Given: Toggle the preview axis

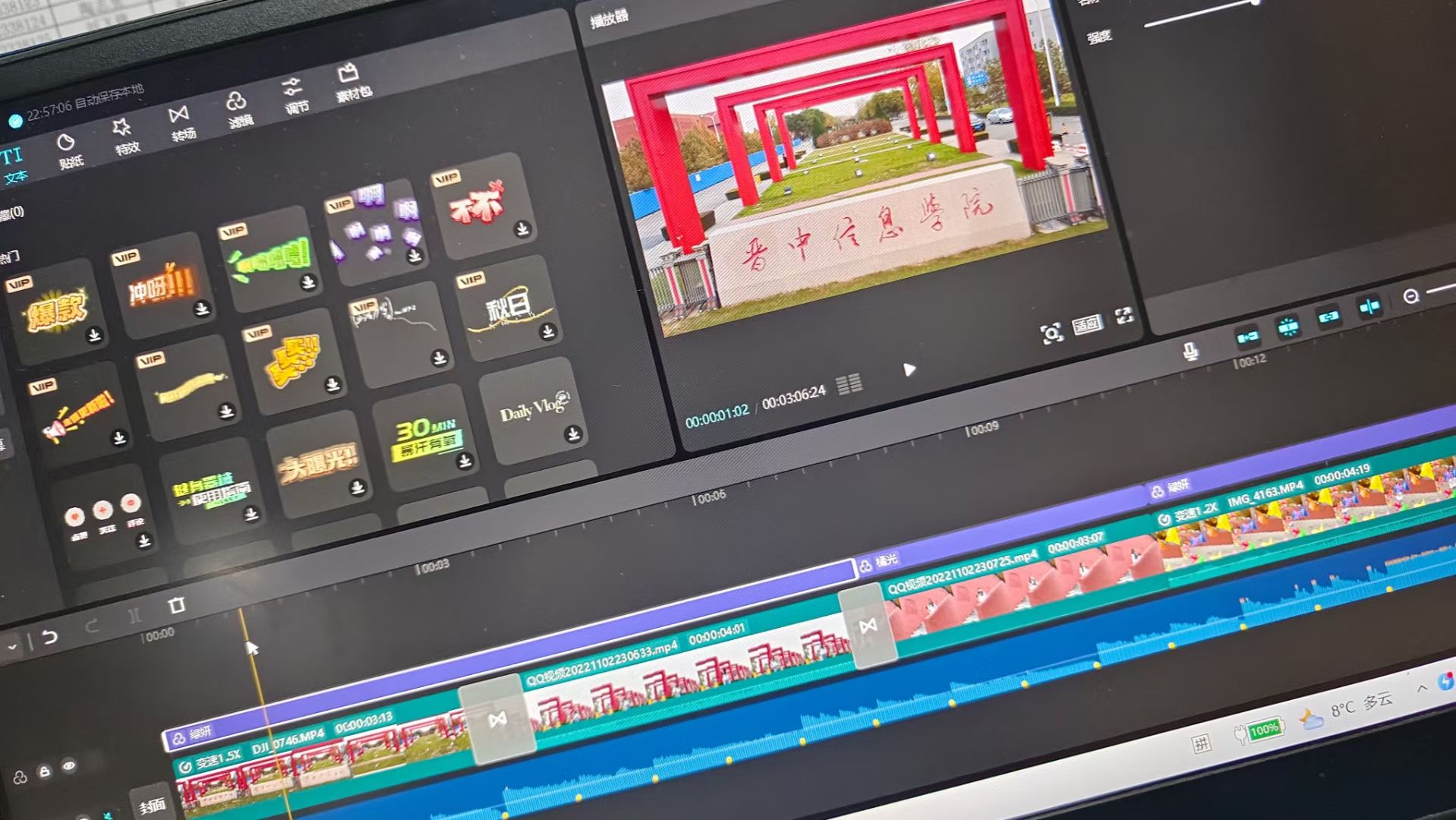Looking at the screenshot, I should [1369, 307].
